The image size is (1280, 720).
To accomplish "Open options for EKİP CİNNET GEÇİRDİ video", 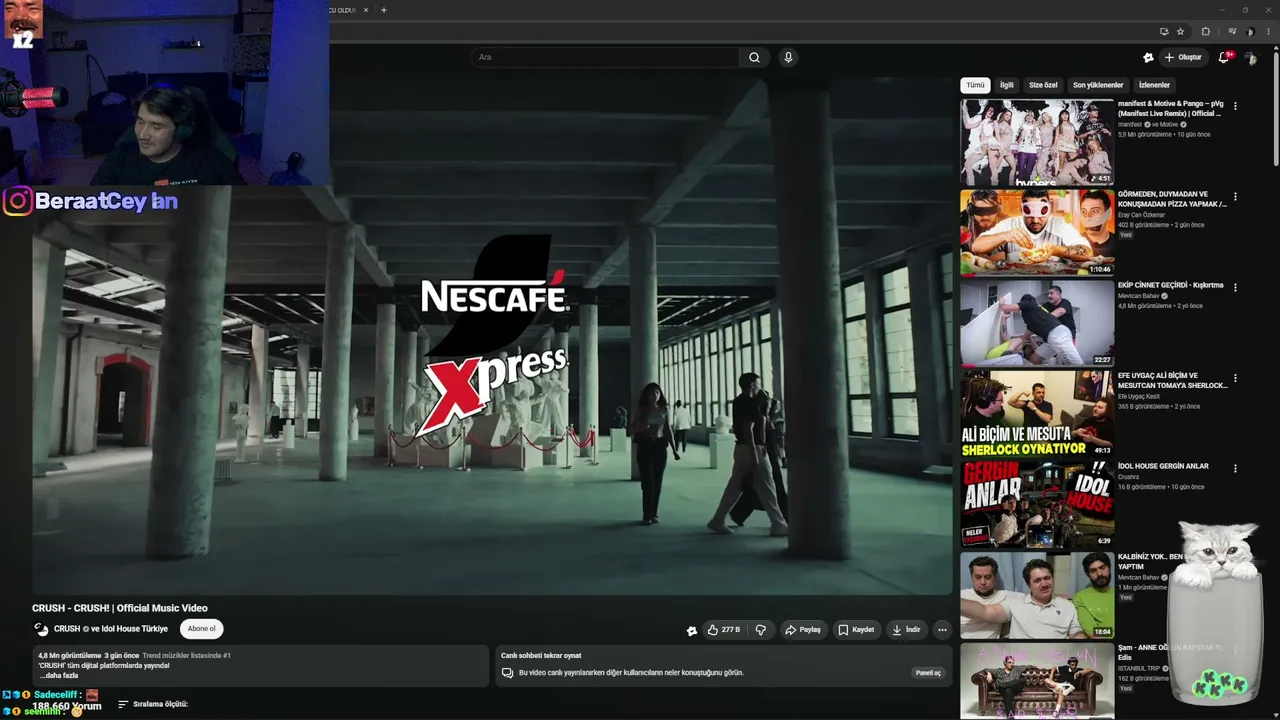I will (x=1235, y=287).
